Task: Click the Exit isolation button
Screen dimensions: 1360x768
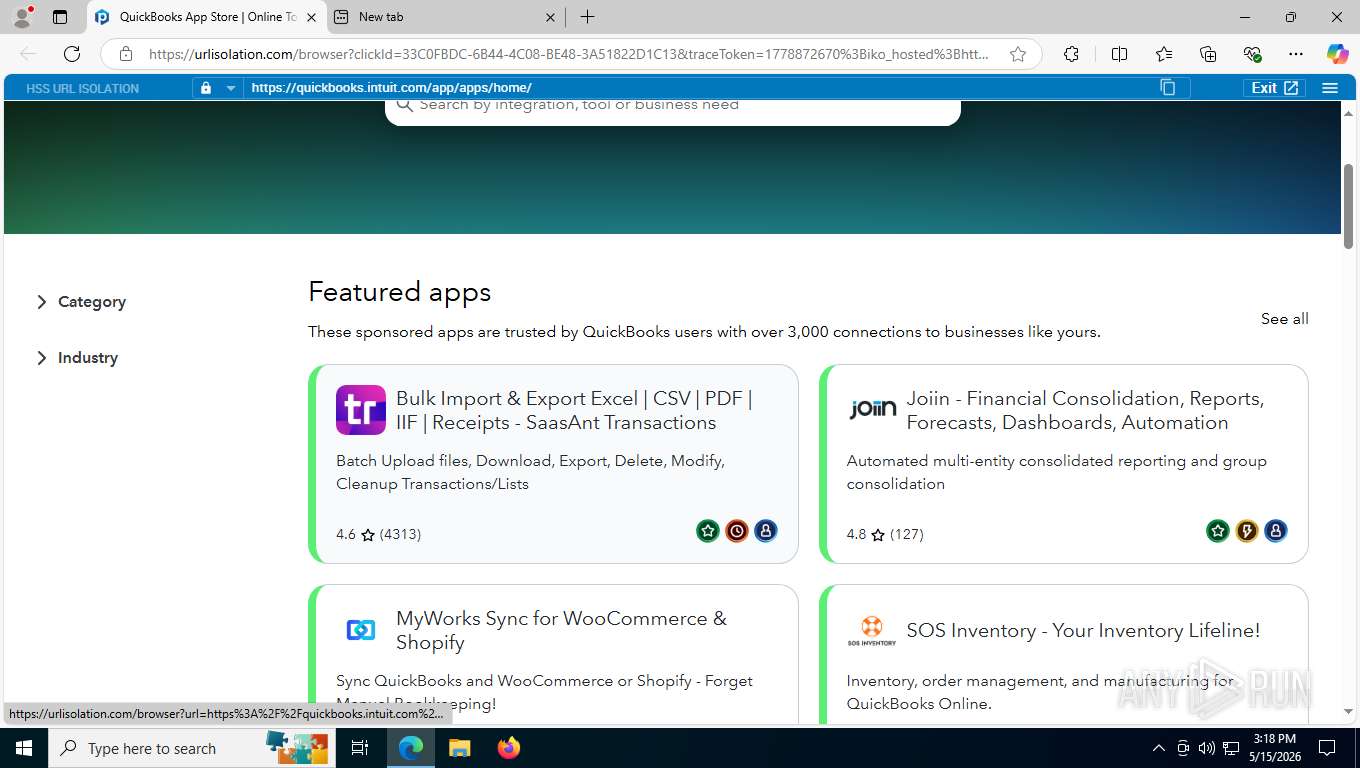Action: [x=1275, y=88]
